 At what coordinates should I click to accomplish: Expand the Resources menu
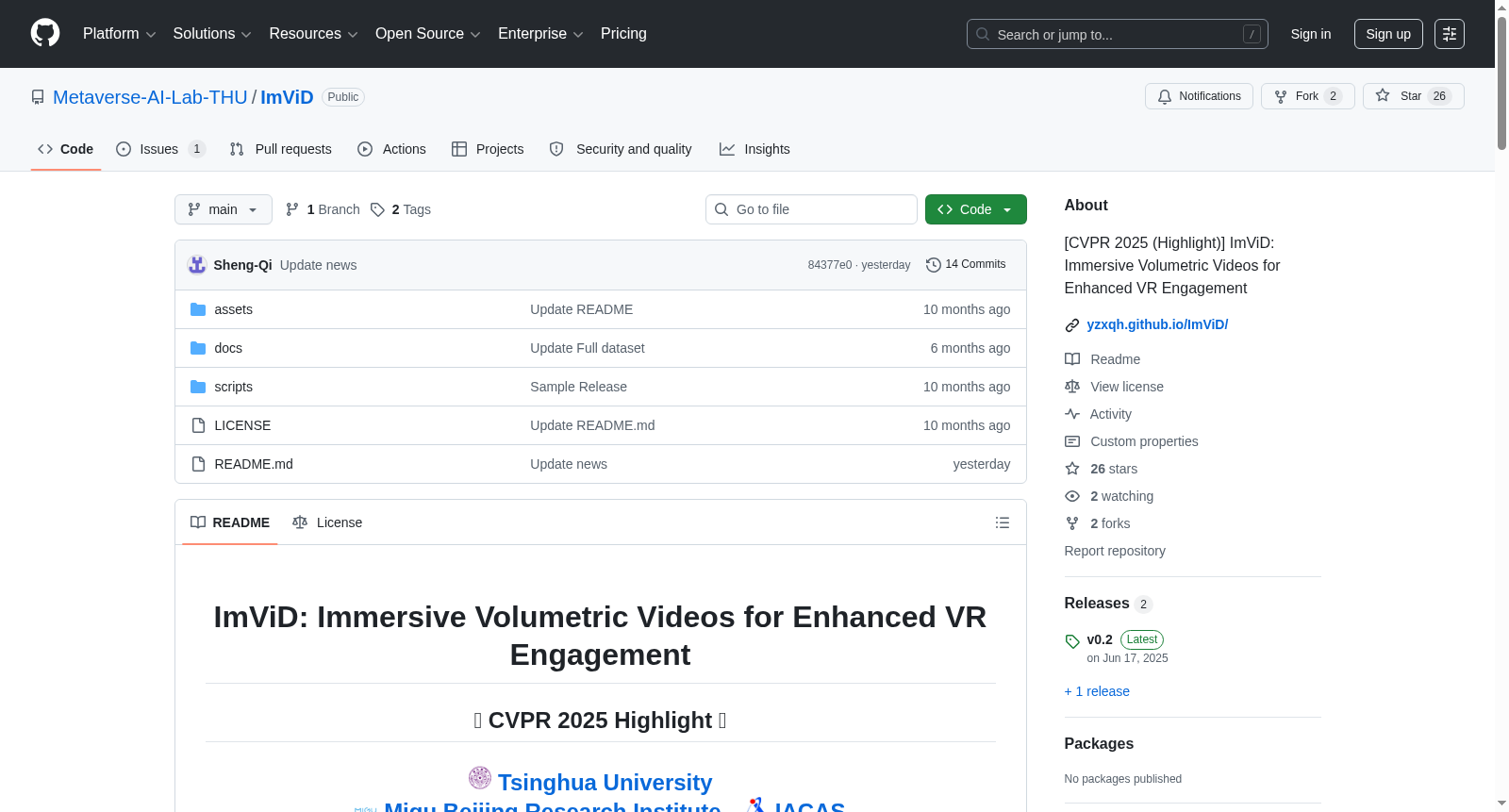click(313, 34)
